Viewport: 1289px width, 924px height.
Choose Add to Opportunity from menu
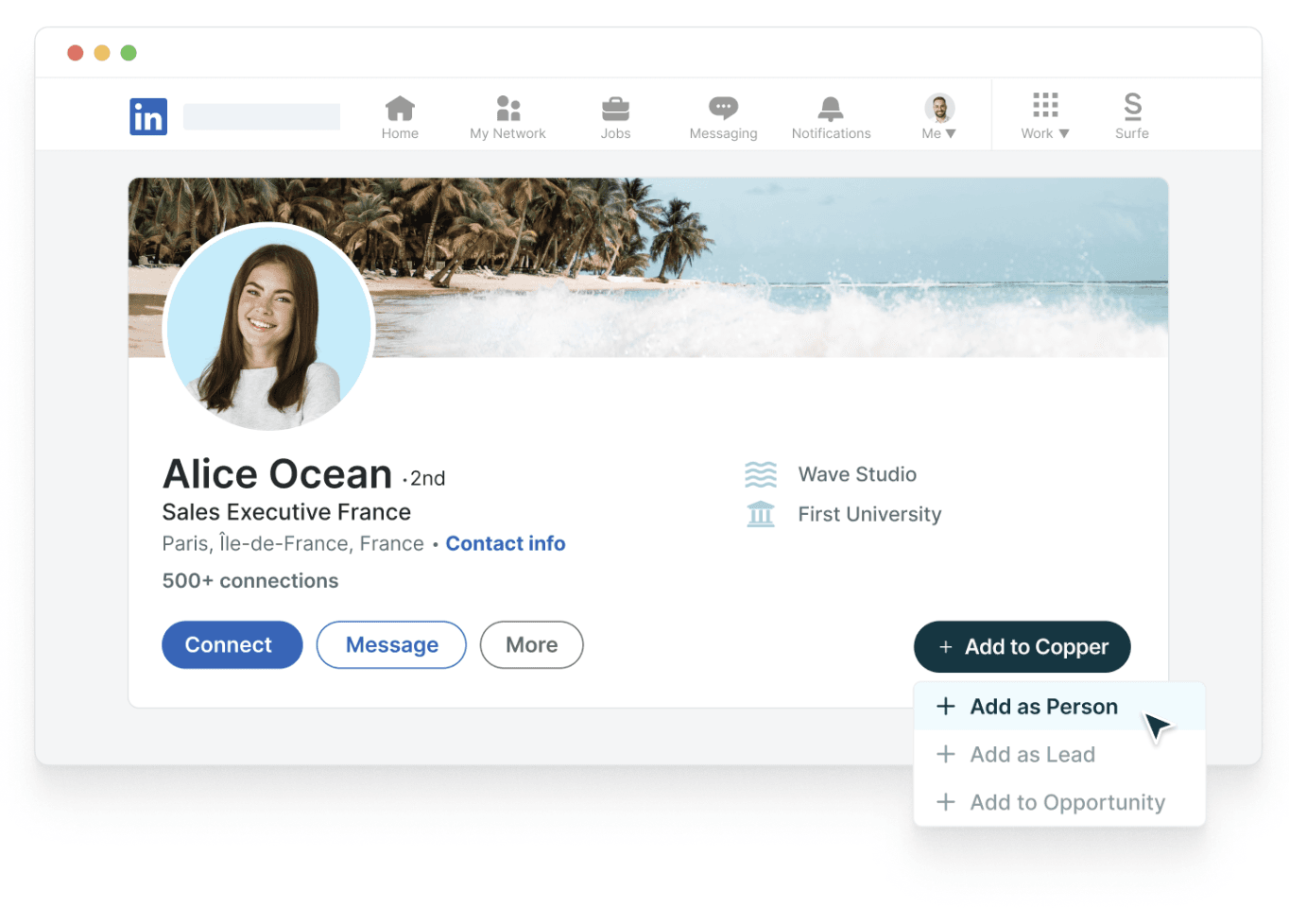tap(1067, 803)
